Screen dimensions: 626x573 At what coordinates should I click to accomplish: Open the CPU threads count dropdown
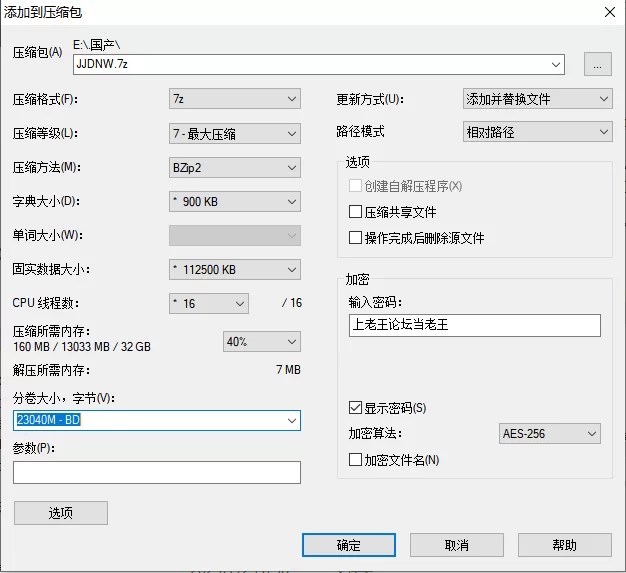(209, 303)
